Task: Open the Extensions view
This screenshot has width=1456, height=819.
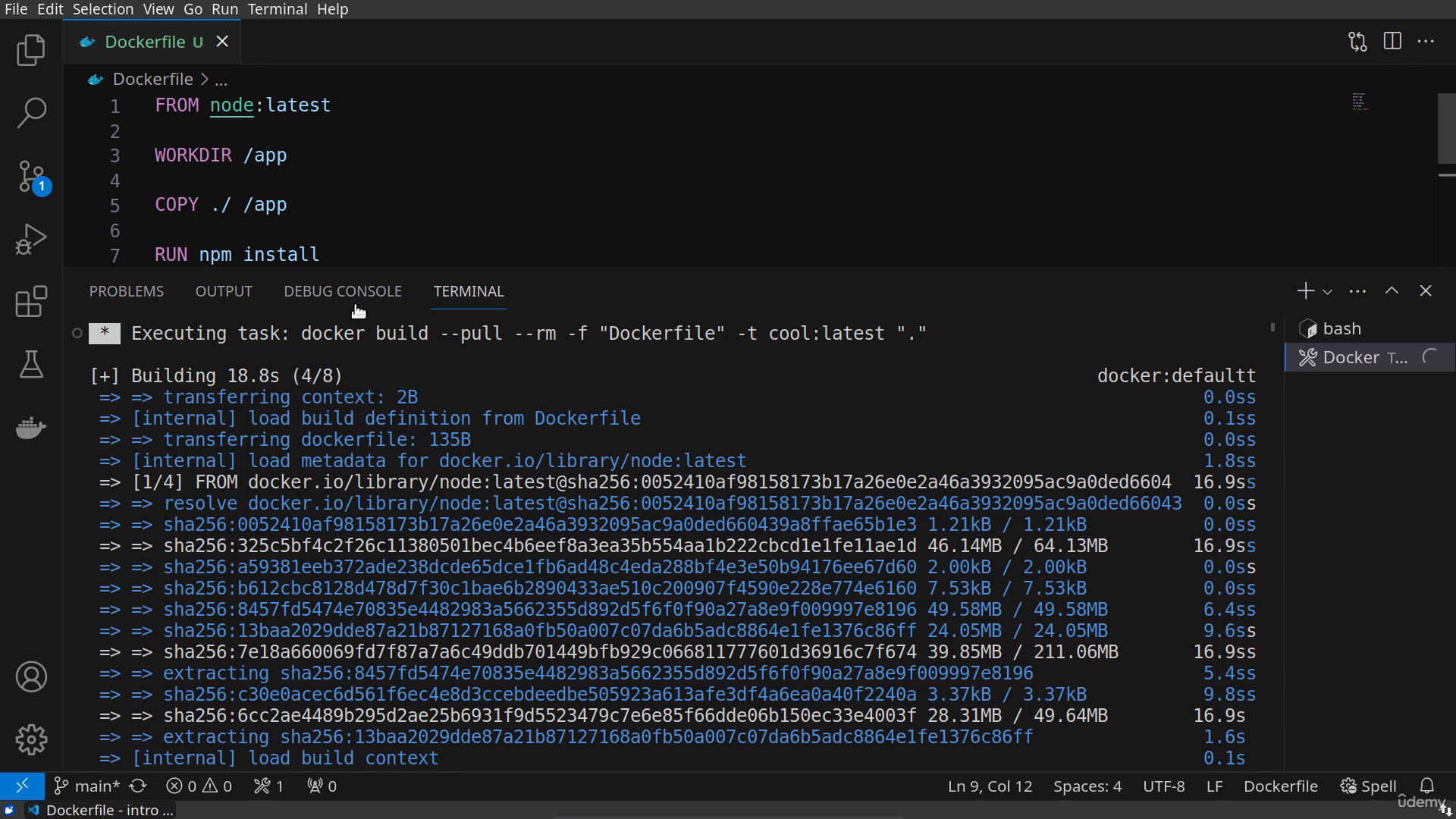Action: click(31, 301)
